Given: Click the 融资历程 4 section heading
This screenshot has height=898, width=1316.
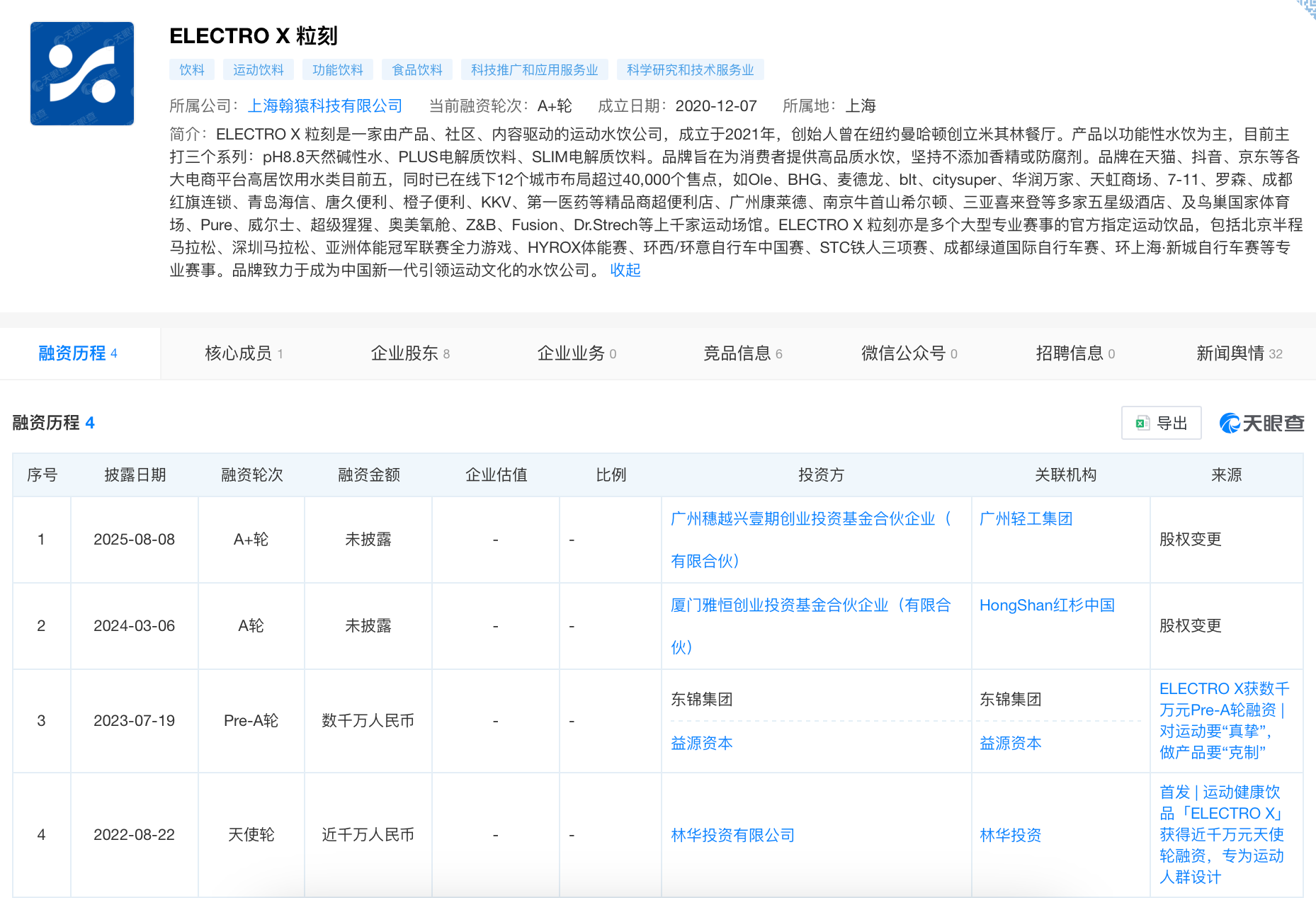Looking at the screenshot, I should [54, 423].
